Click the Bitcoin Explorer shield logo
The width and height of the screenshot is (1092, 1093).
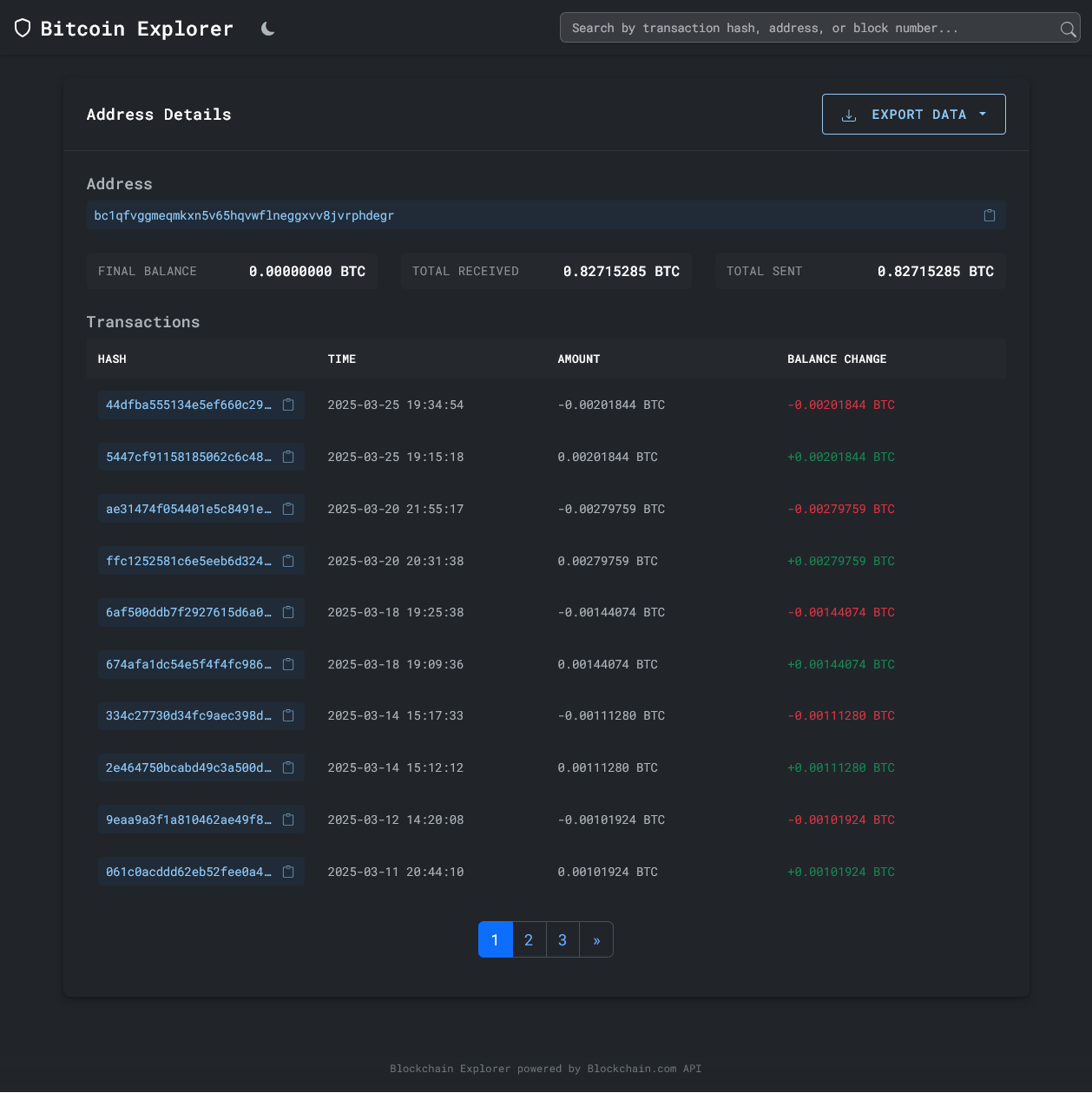23,29
